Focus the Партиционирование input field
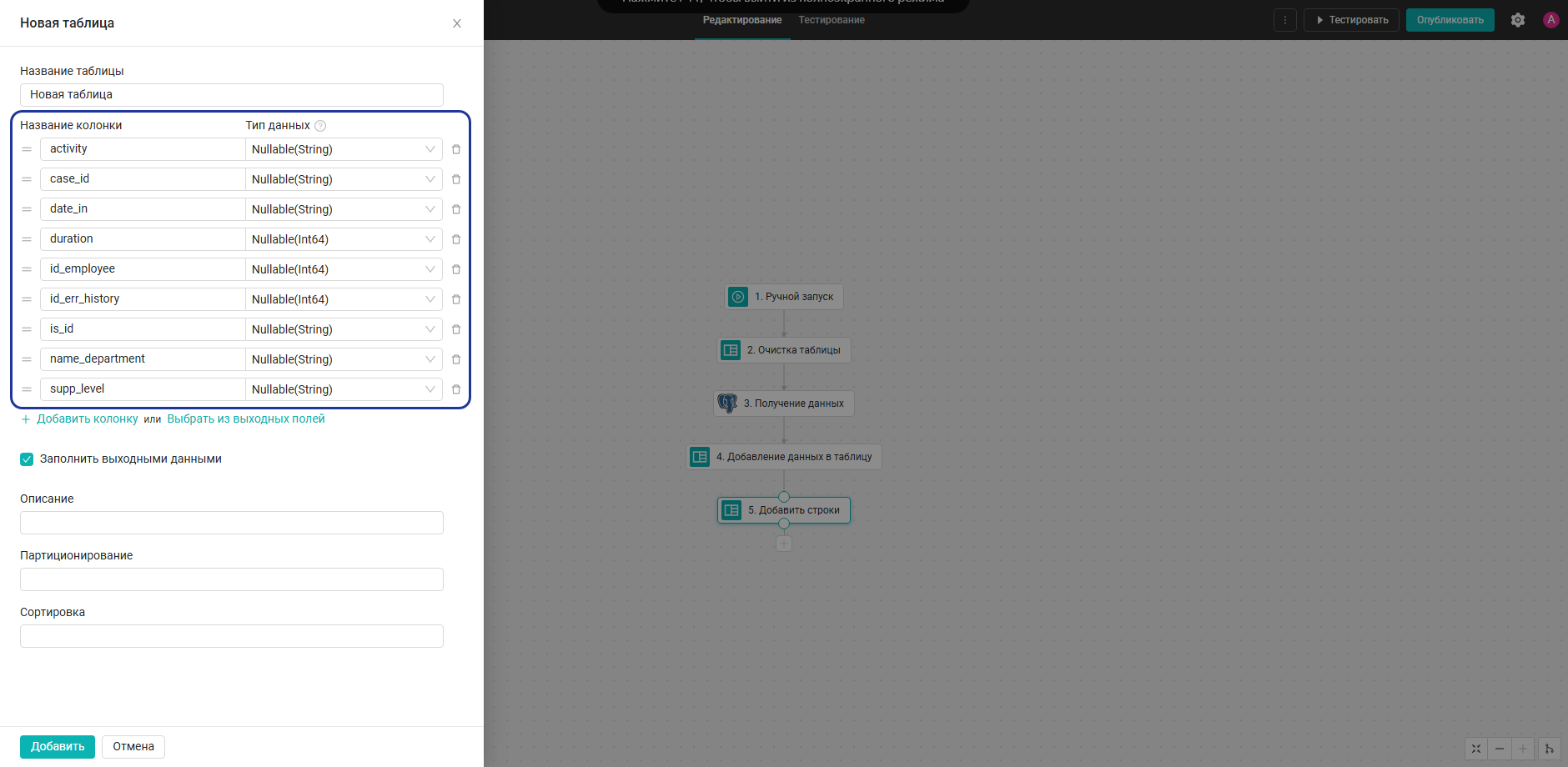 pos(232,579)
